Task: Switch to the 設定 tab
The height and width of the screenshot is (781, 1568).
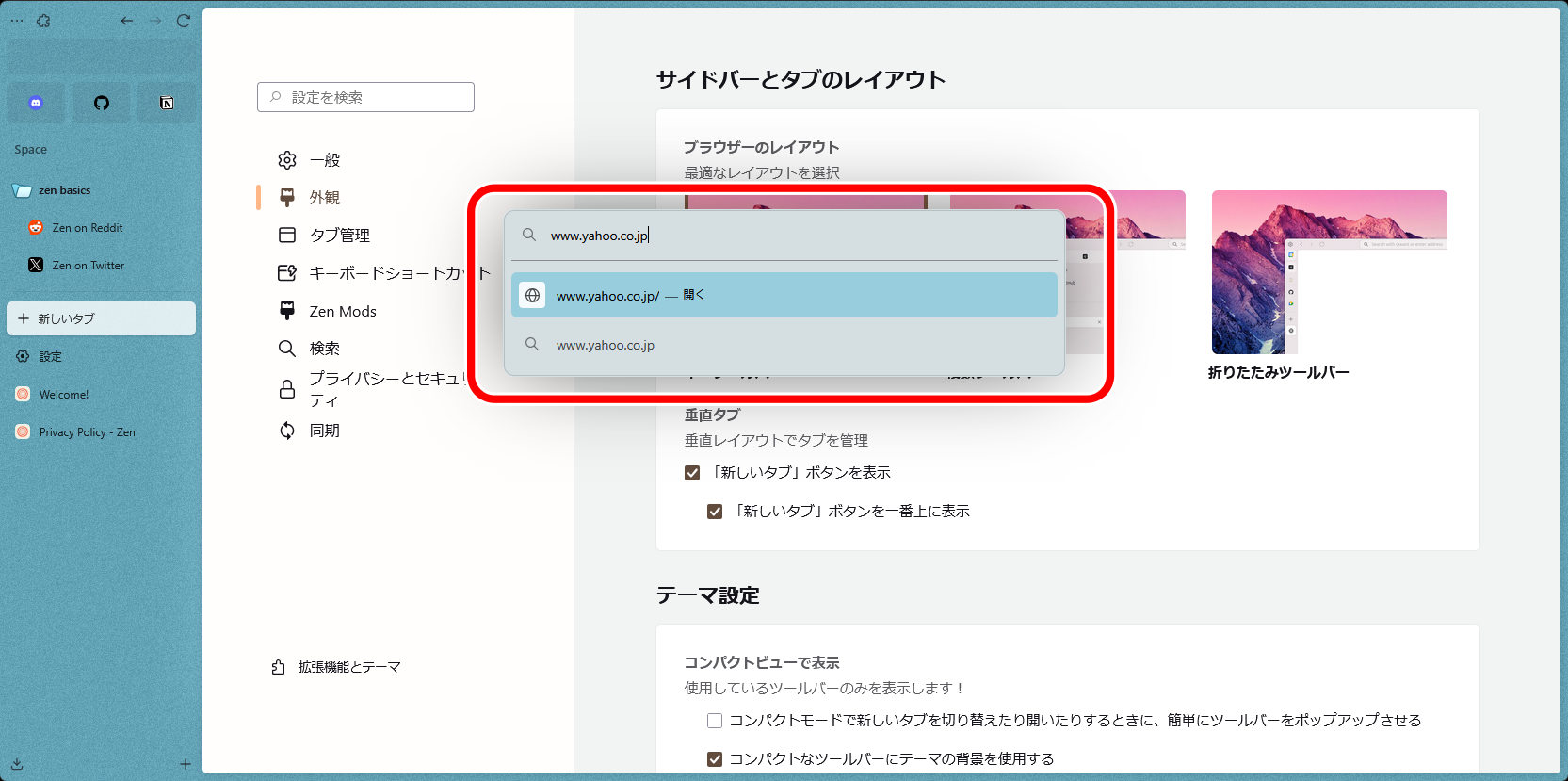Action: (101, 356)
